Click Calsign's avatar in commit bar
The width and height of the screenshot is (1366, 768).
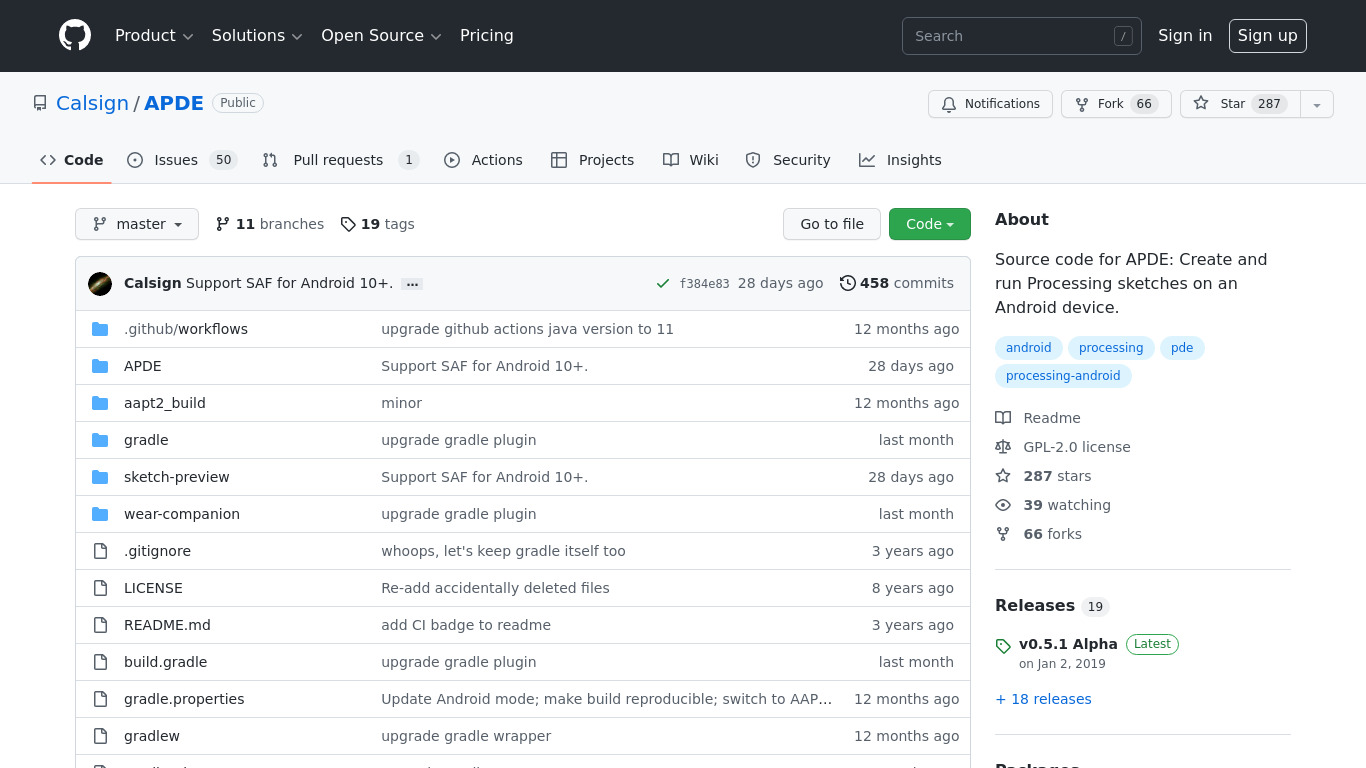tap(100, 284)
